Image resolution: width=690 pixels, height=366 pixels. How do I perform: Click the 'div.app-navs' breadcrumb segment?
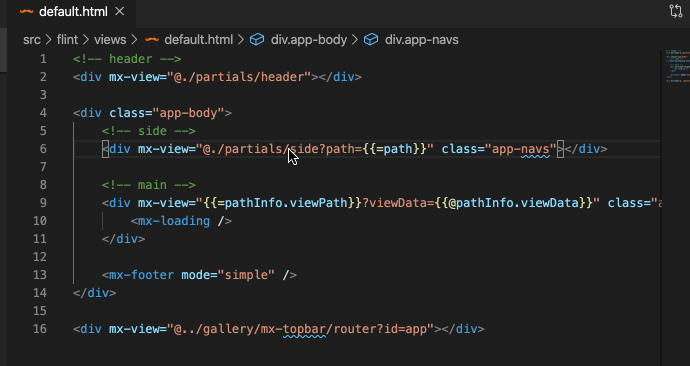422,40
